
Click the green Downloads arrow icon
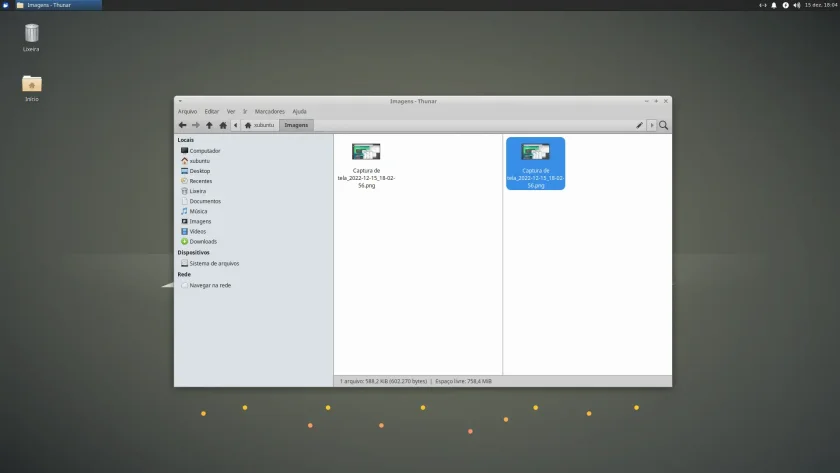pos(184,242)
